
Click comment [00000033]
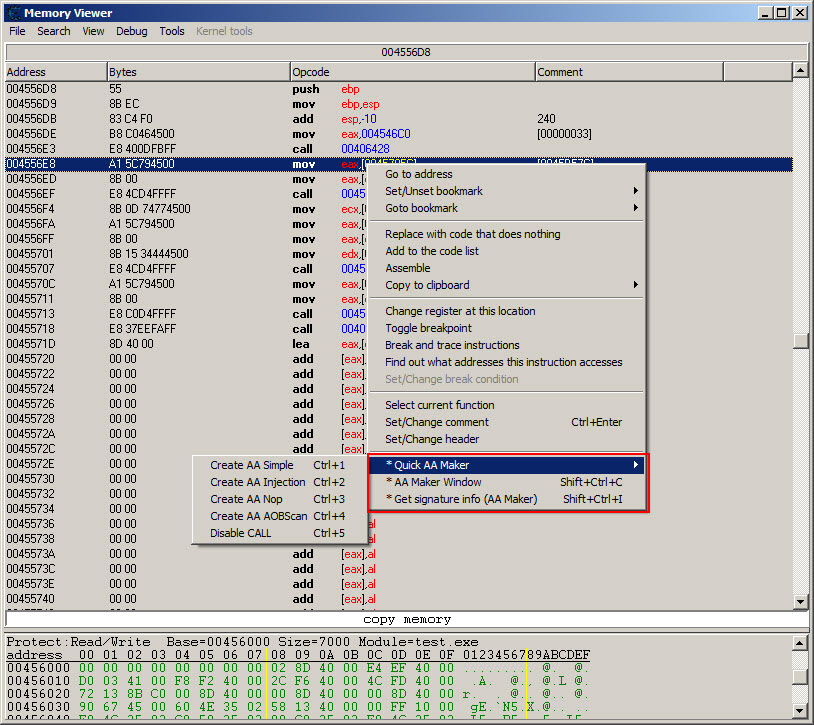[x=564, y=134]
